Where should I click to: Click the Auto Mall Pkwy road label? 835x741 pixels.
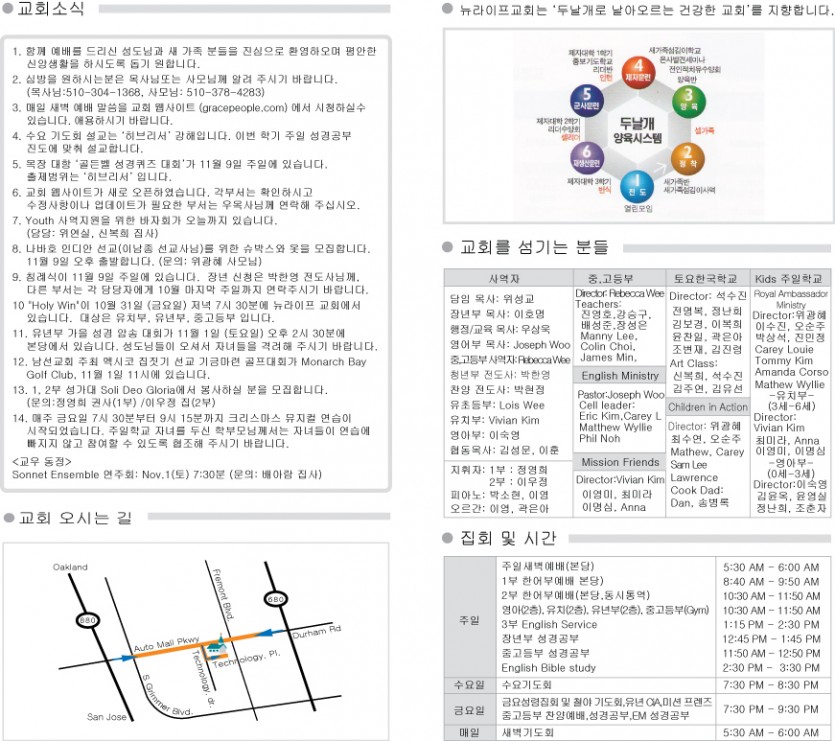(167, 644)
